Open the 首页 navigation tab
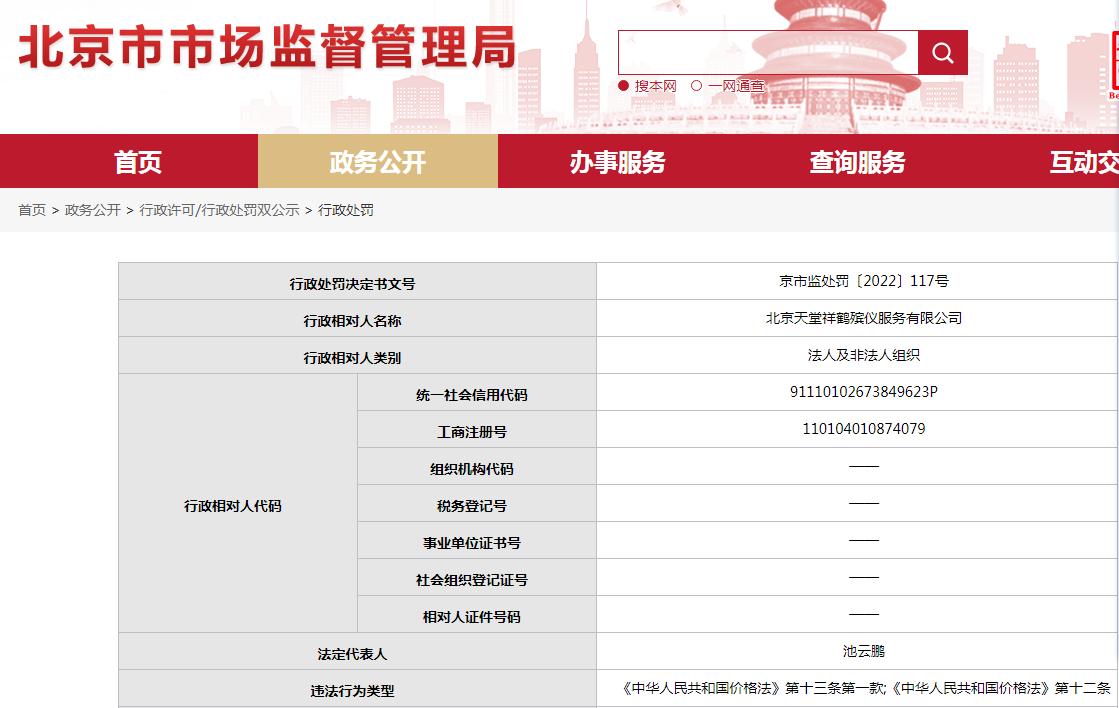 coord(138,162)
